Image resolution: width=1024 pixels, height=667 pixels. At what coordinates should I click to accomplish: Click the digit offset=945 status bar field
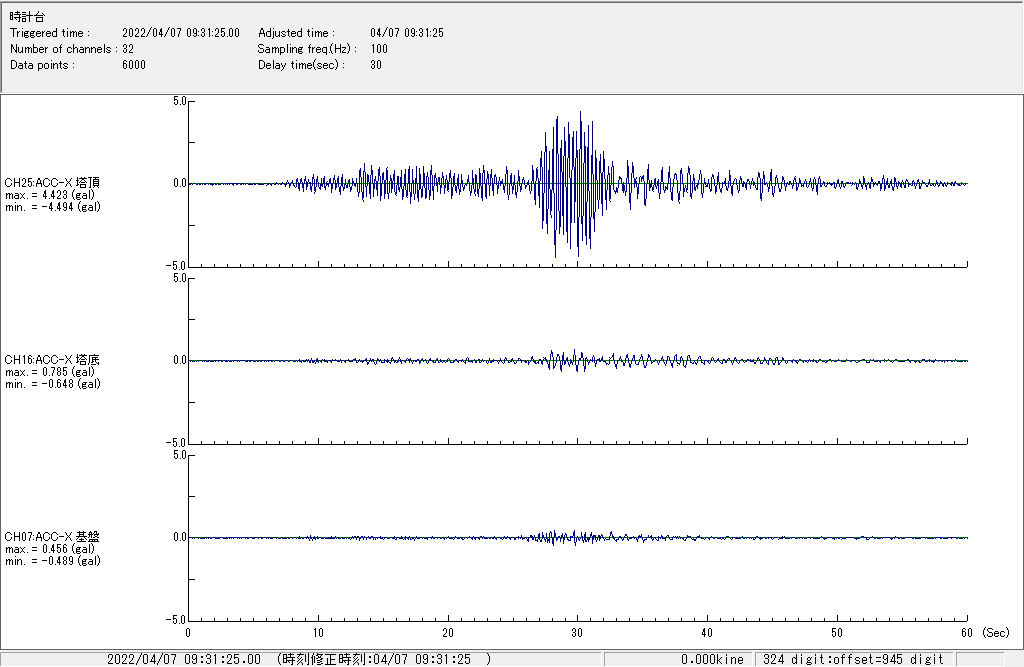click(854, 659)
